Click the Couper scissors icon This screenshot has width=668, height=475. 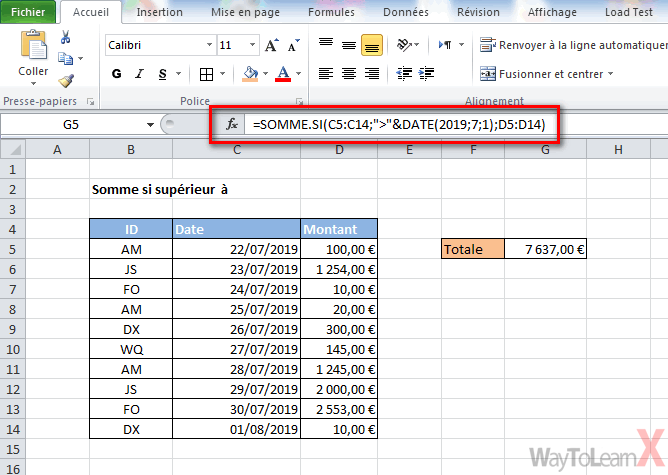65,37
